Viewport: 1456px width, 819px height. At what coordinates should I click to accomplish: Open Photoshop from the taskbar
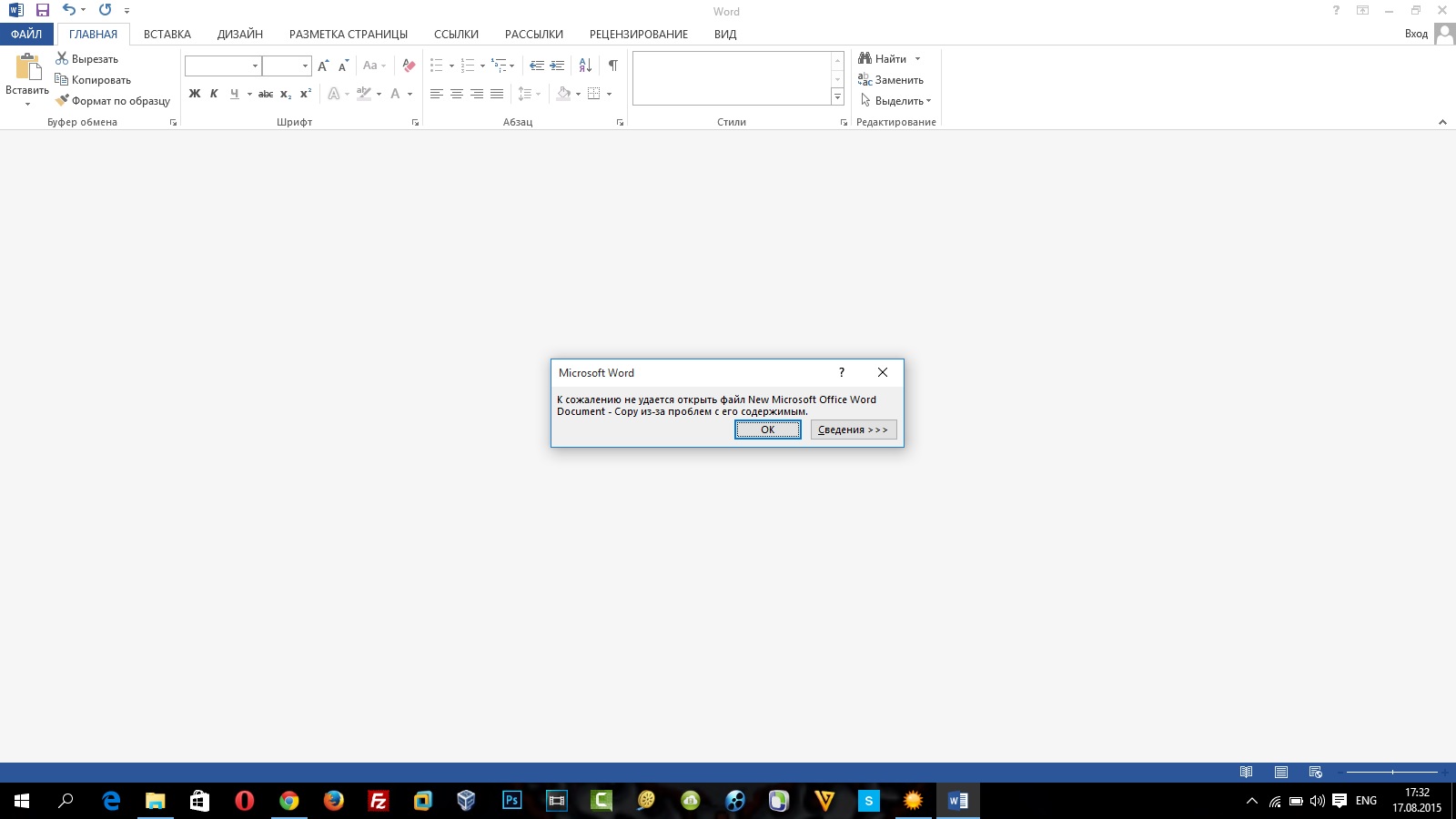click(x=511, y=801)
